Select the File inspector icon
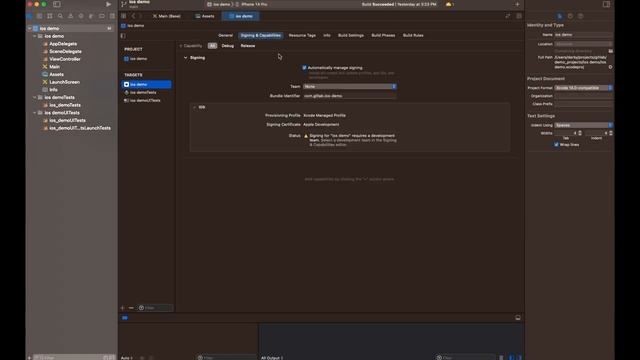The image size is (640, 360). click(x=560, y=16)
